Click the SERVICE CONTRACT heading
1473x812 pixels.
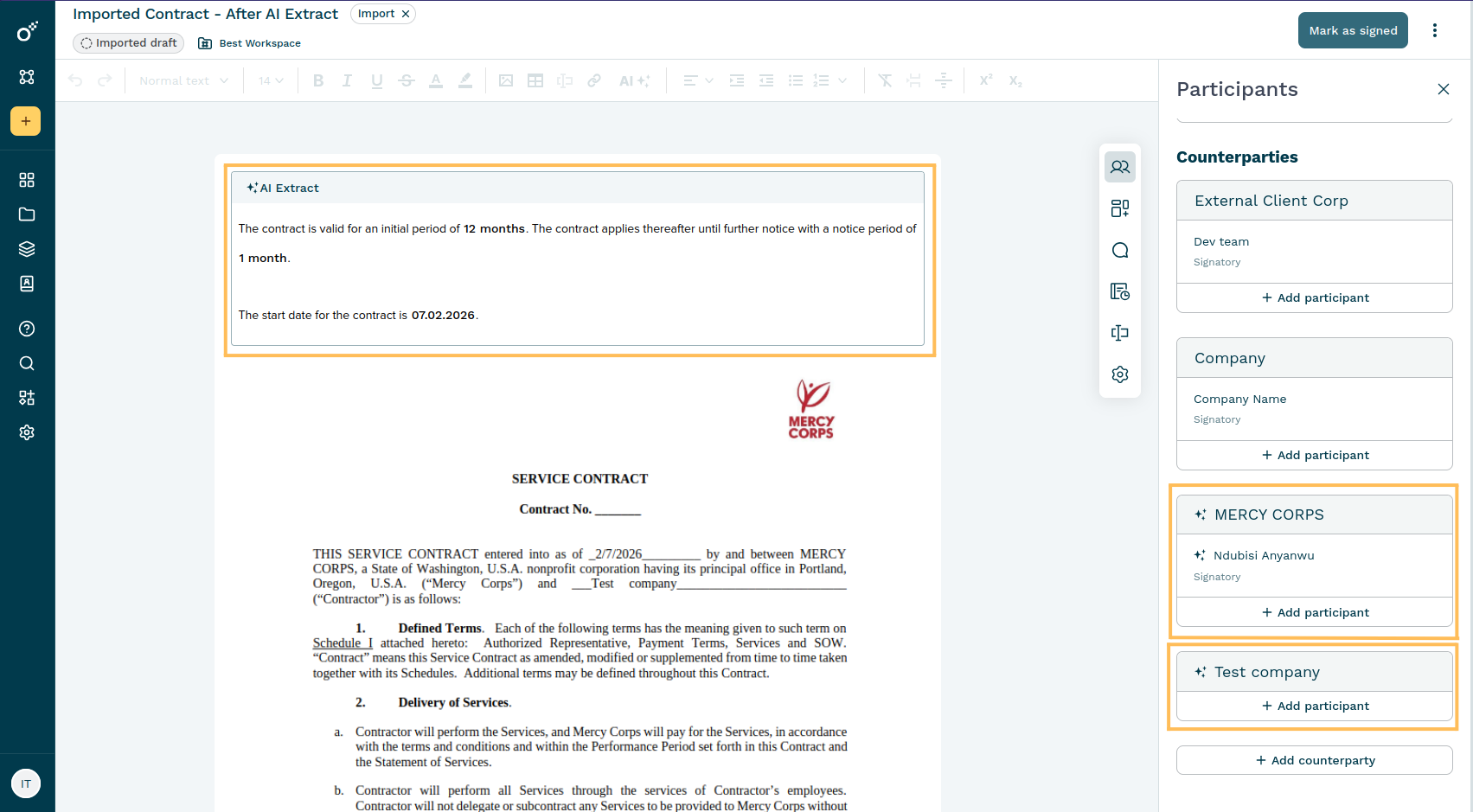[580, 479]
